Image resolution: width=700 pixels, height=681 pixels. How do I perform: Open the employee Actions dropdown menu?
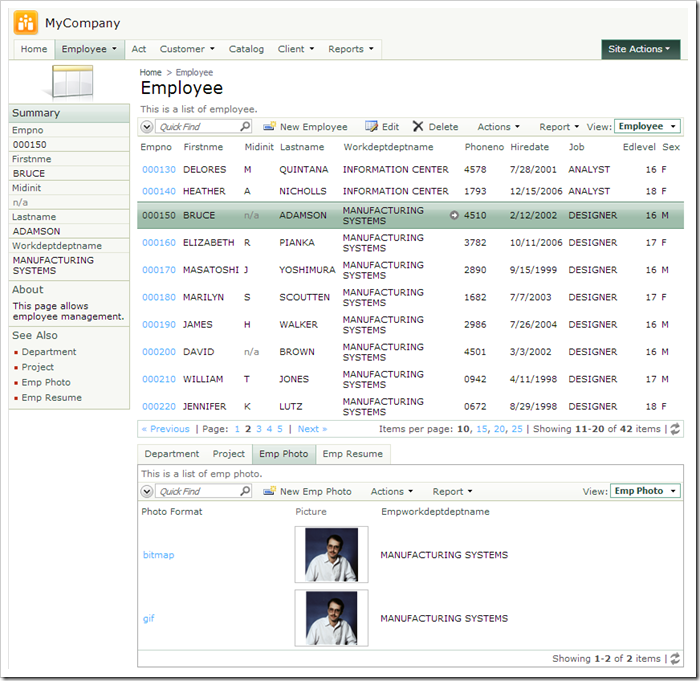point(498,127)
